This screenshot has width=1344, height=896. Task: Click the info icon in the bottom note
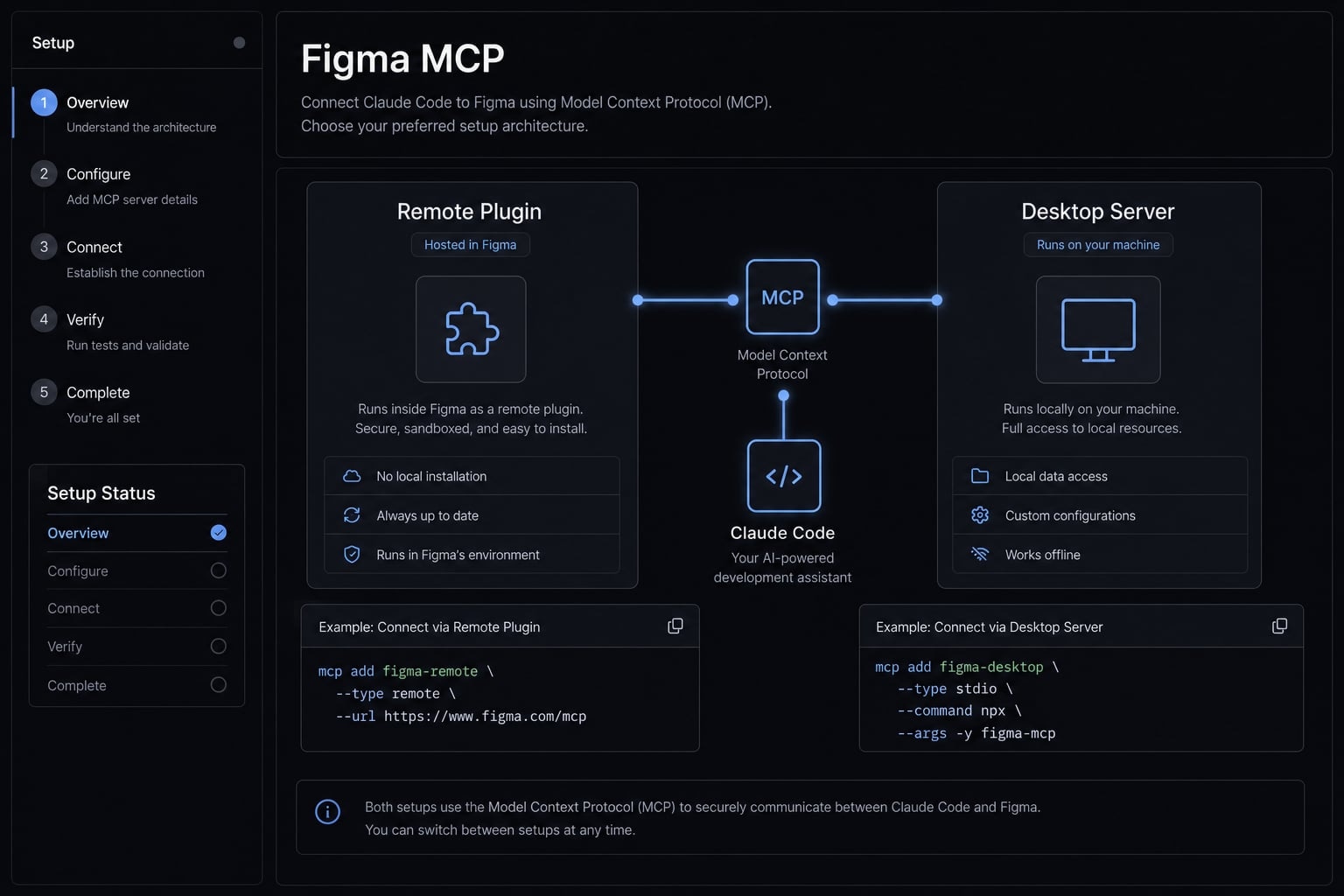pos(327,812)
